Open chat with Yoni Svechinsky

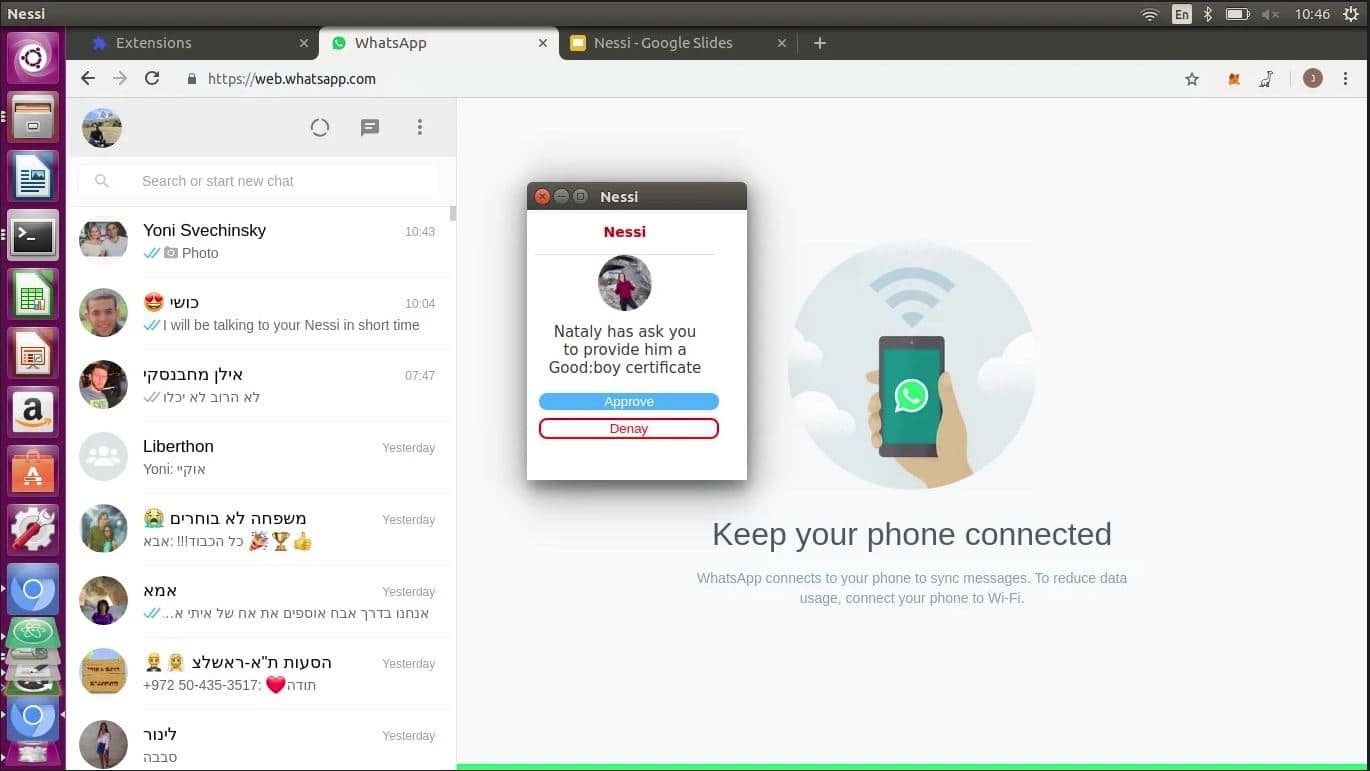[260, 241]
